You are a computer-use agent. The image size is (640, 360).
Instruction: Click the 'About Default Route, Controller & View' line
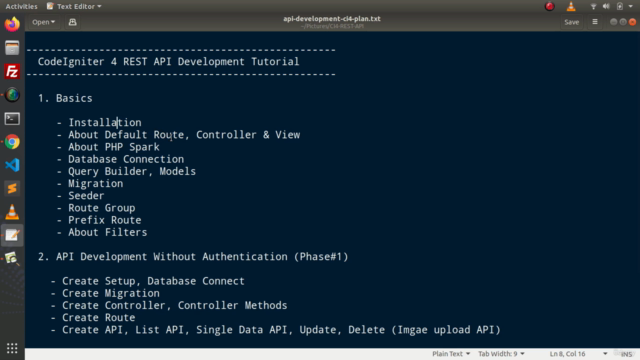[184, 135]
